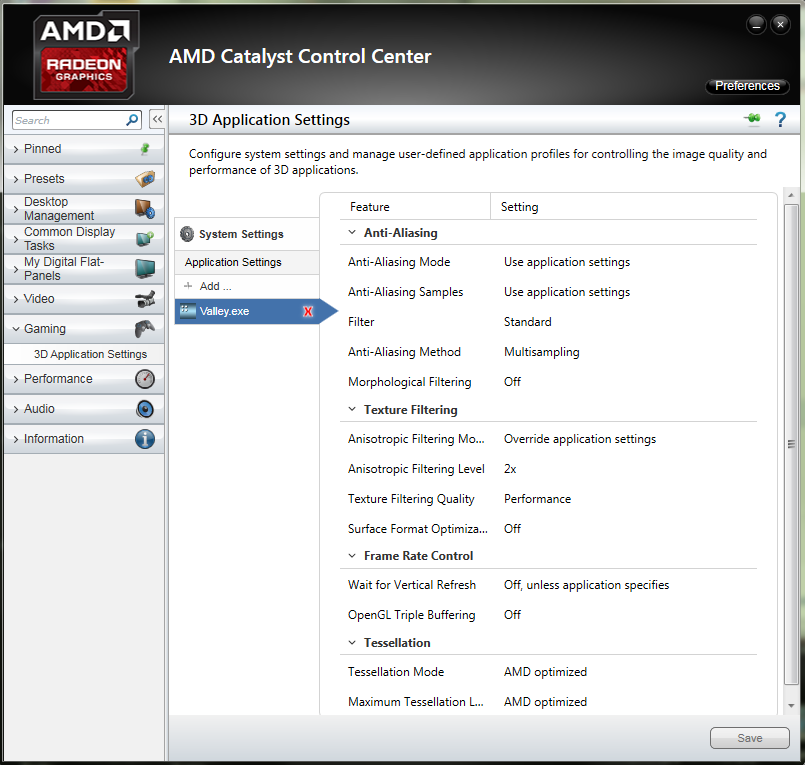Change Anti-Aliasing Mode setting value
The width and height of the screenshot is (805, 765).
pyautogui.click(x=567, y=262)
